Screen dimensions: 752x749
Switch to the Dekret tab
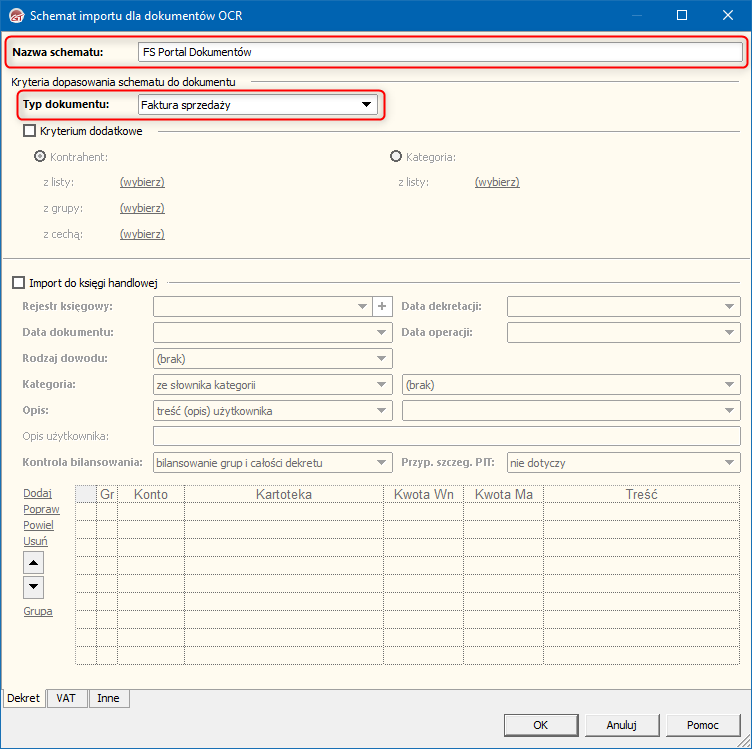click(24, 698)
